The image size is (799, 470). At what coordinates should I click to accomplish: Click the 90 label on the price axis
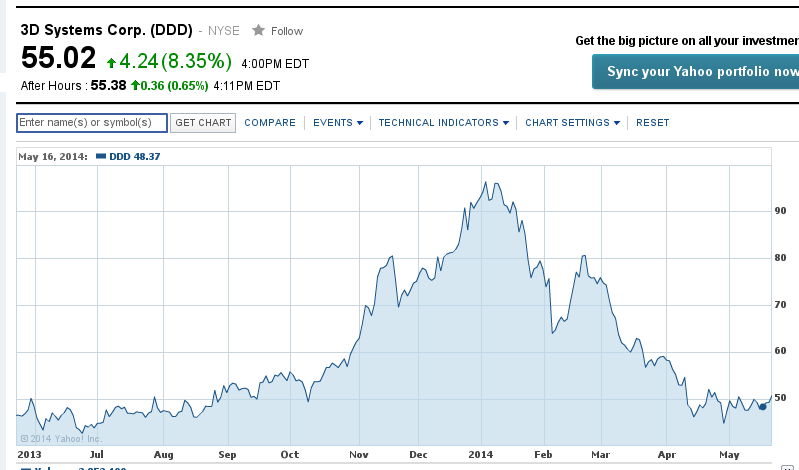pos(780,211)
